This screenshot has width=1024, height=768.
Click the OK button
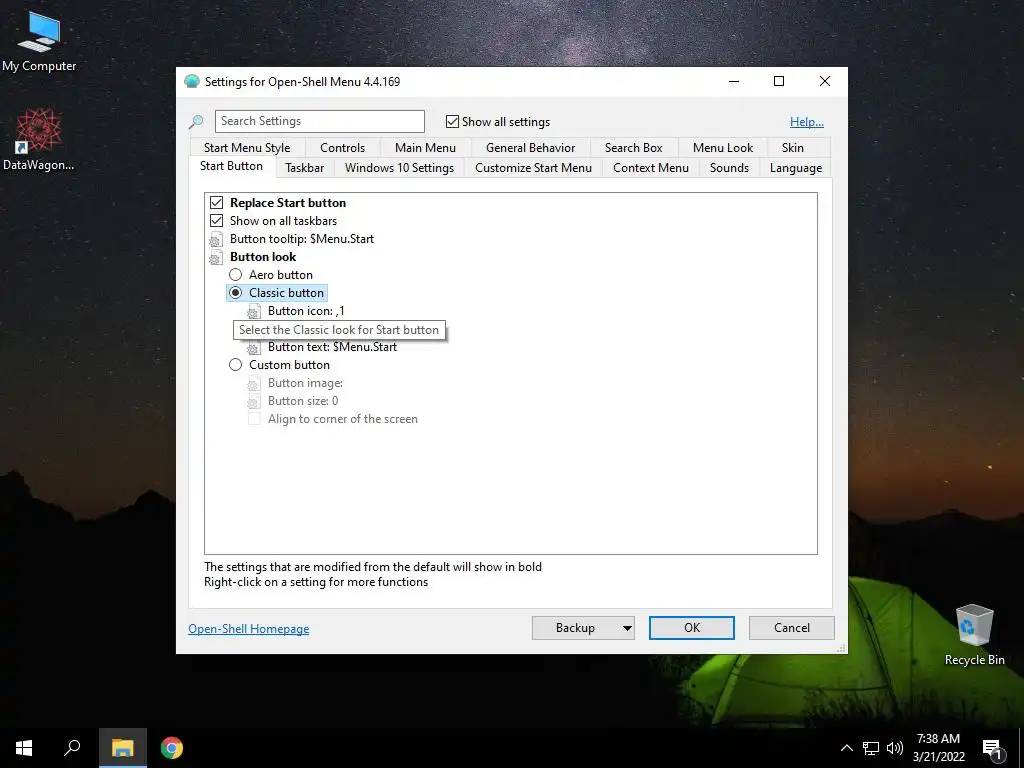click(692, 628)
